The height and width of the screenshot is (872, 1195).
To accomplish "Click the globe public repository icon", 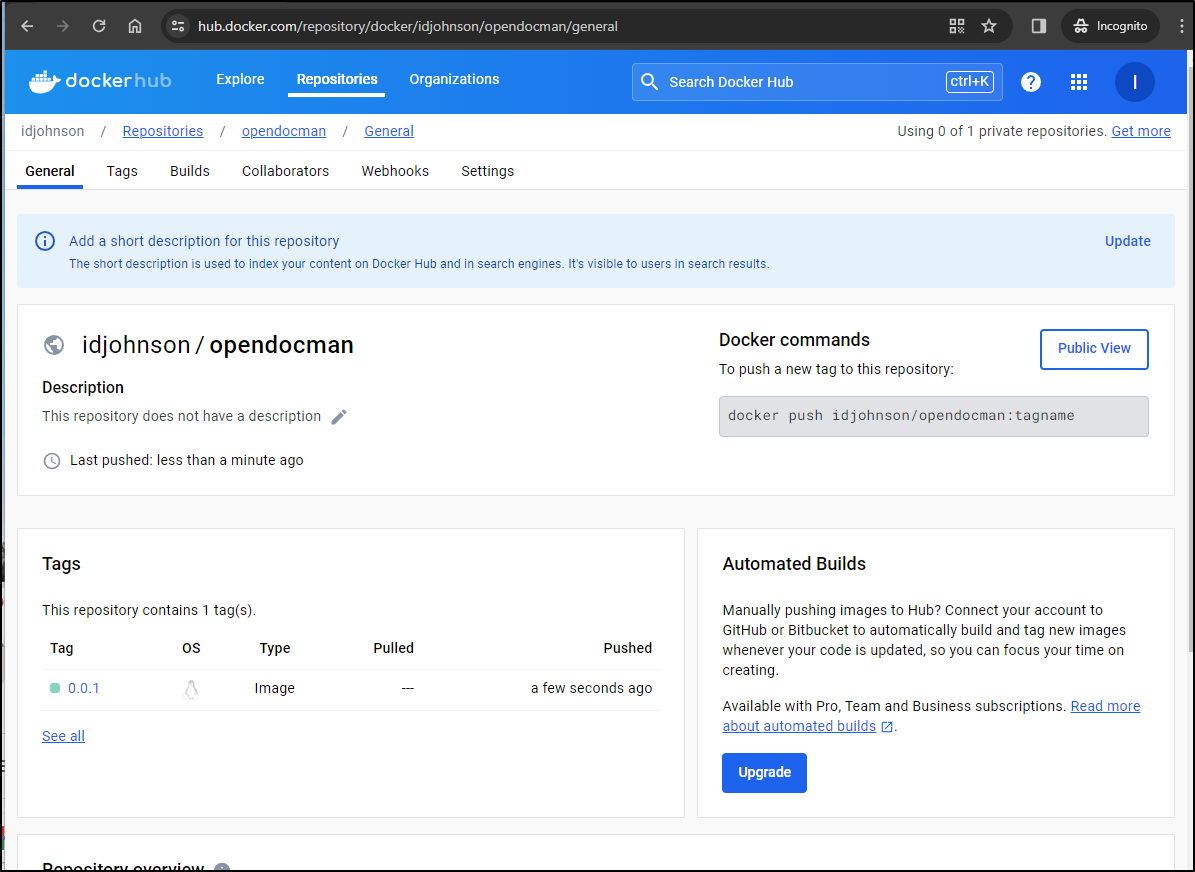I will (x=54, y=345).
